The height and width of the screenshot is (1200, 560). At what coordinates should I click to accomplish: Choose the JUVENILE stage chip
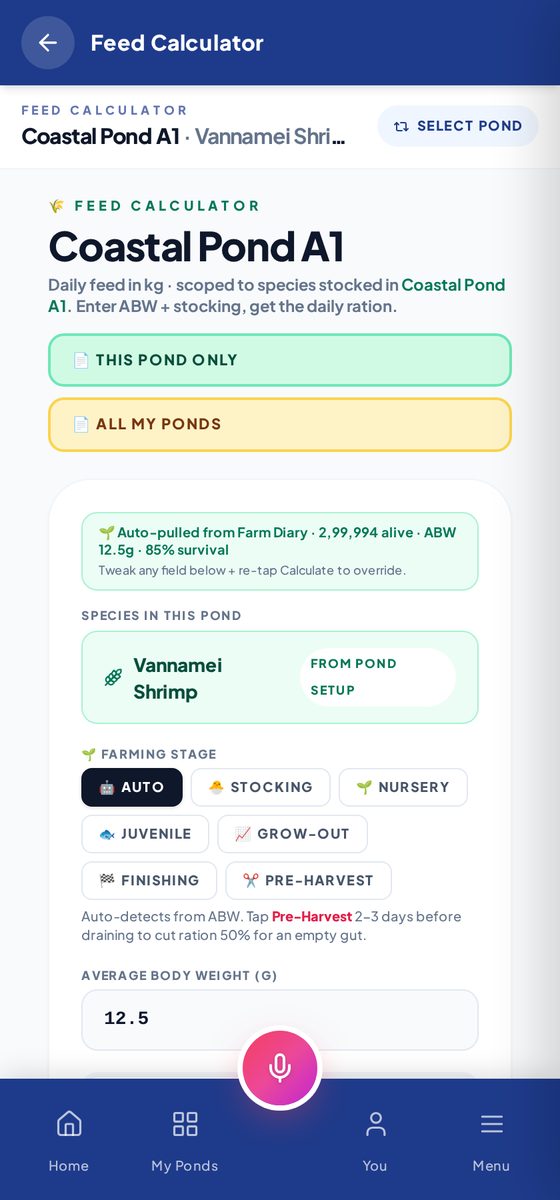point(145,834)
